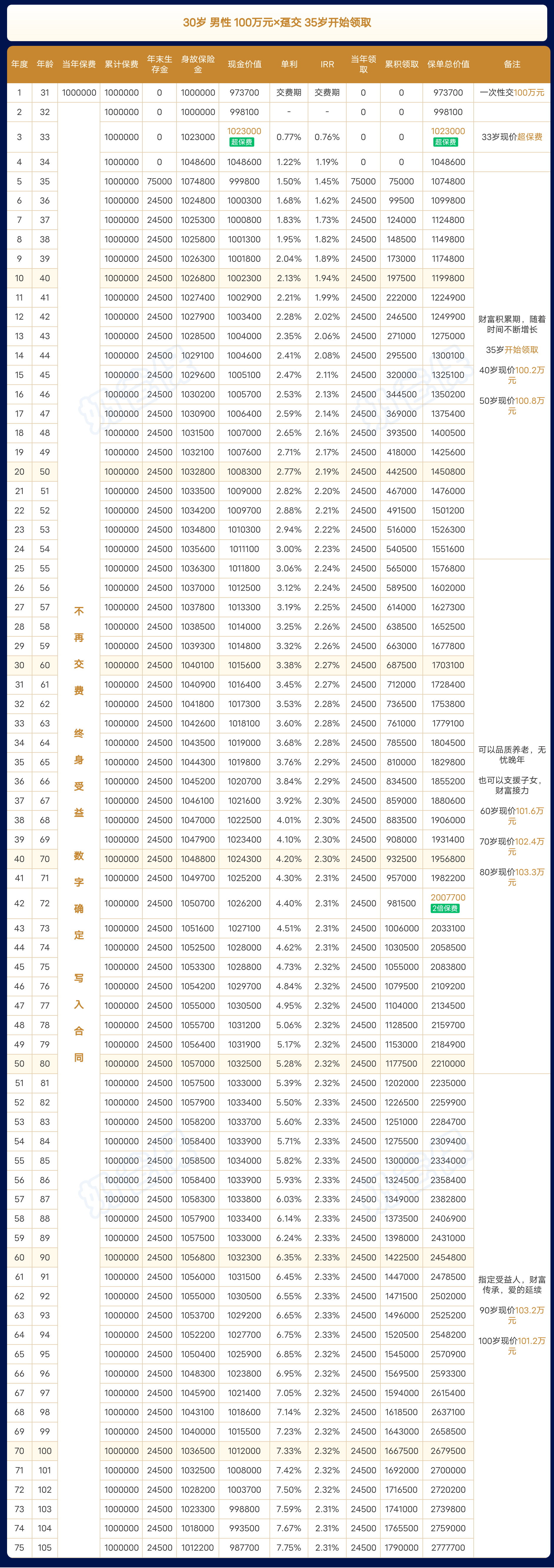Click the 33岁现价超保费 note
The width and height of the screenshot is (554, 1568).
(512, 137)
